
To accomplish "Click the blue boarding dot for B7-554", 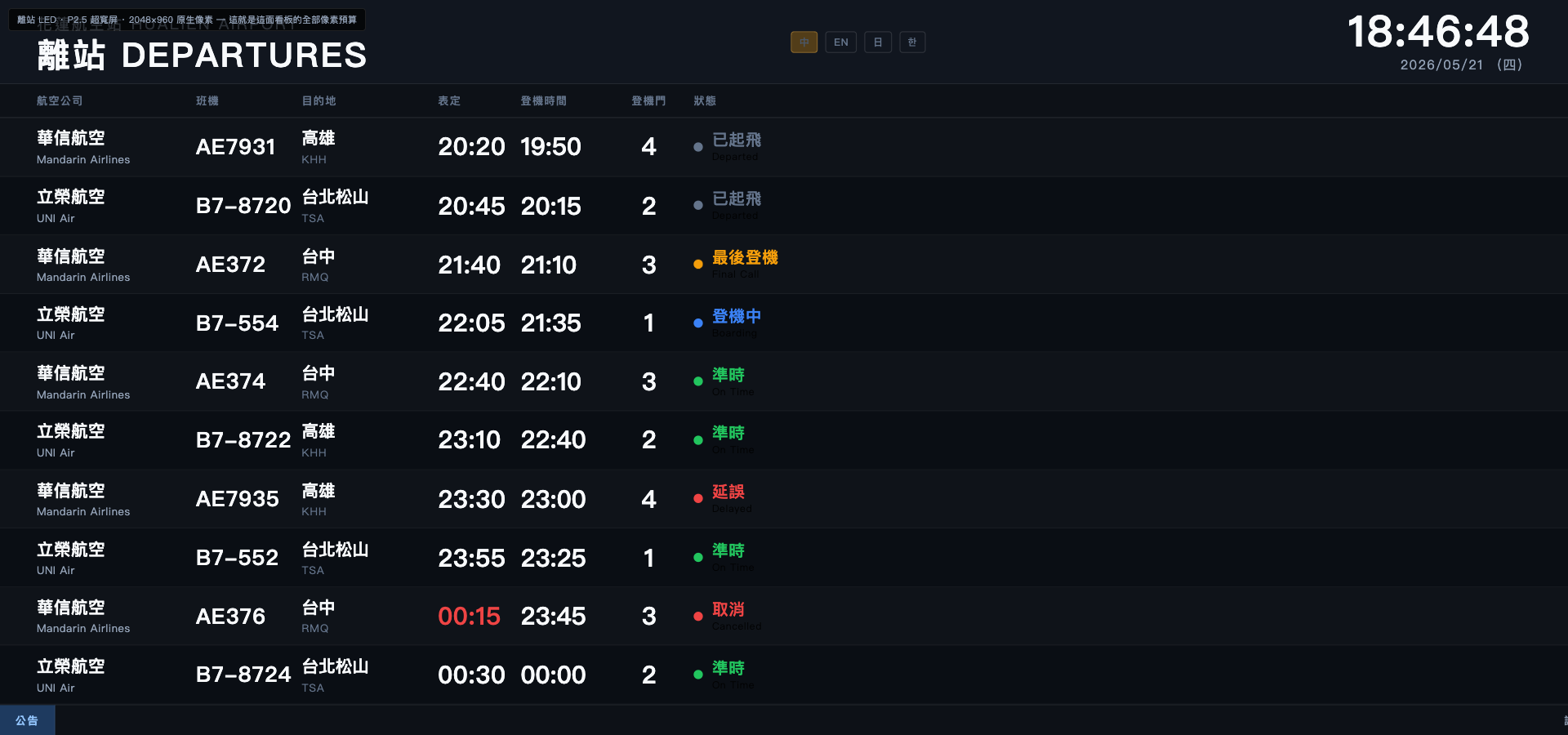I will (x=698, y=323).
